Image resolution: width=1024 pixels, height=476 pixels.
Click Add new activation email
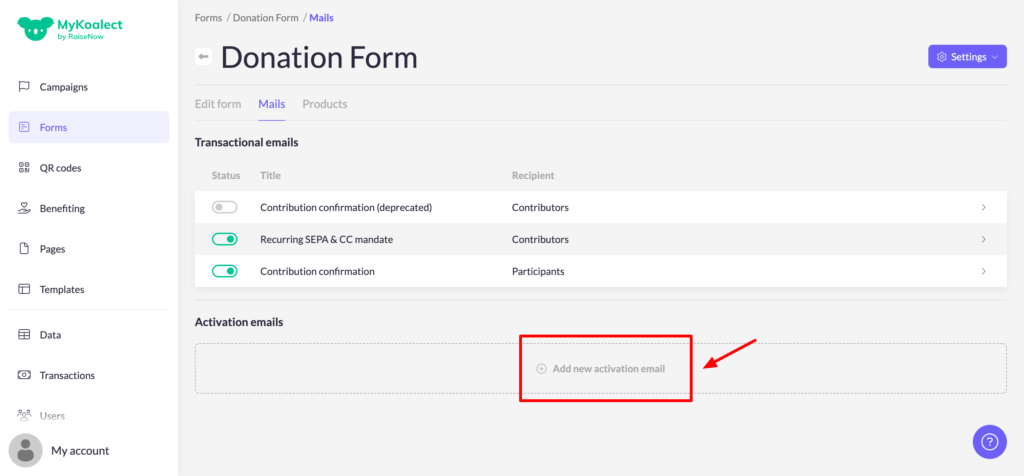coord(601,369)
